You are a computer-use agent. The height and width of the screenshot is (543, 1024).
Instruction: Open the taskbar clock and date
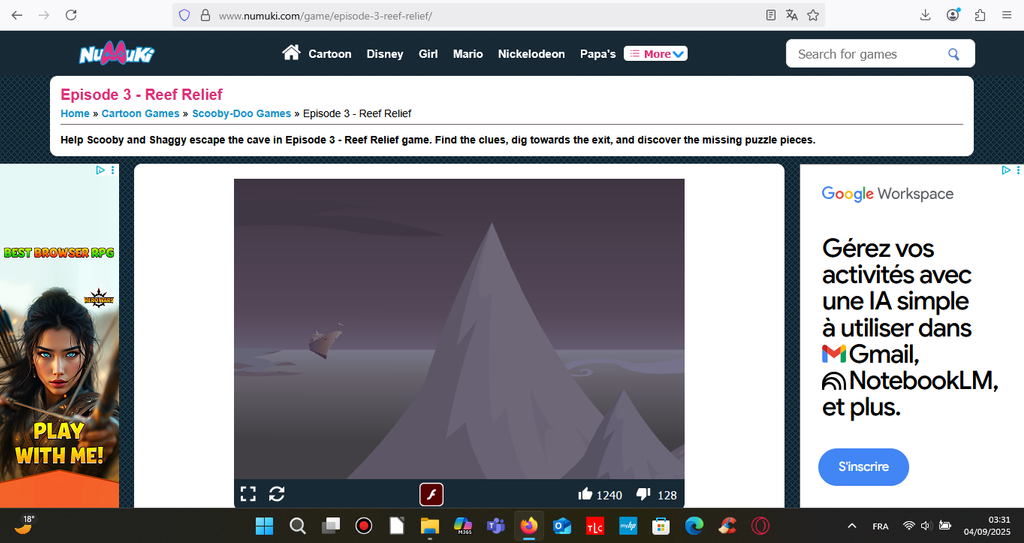click(x=987, y=525)
